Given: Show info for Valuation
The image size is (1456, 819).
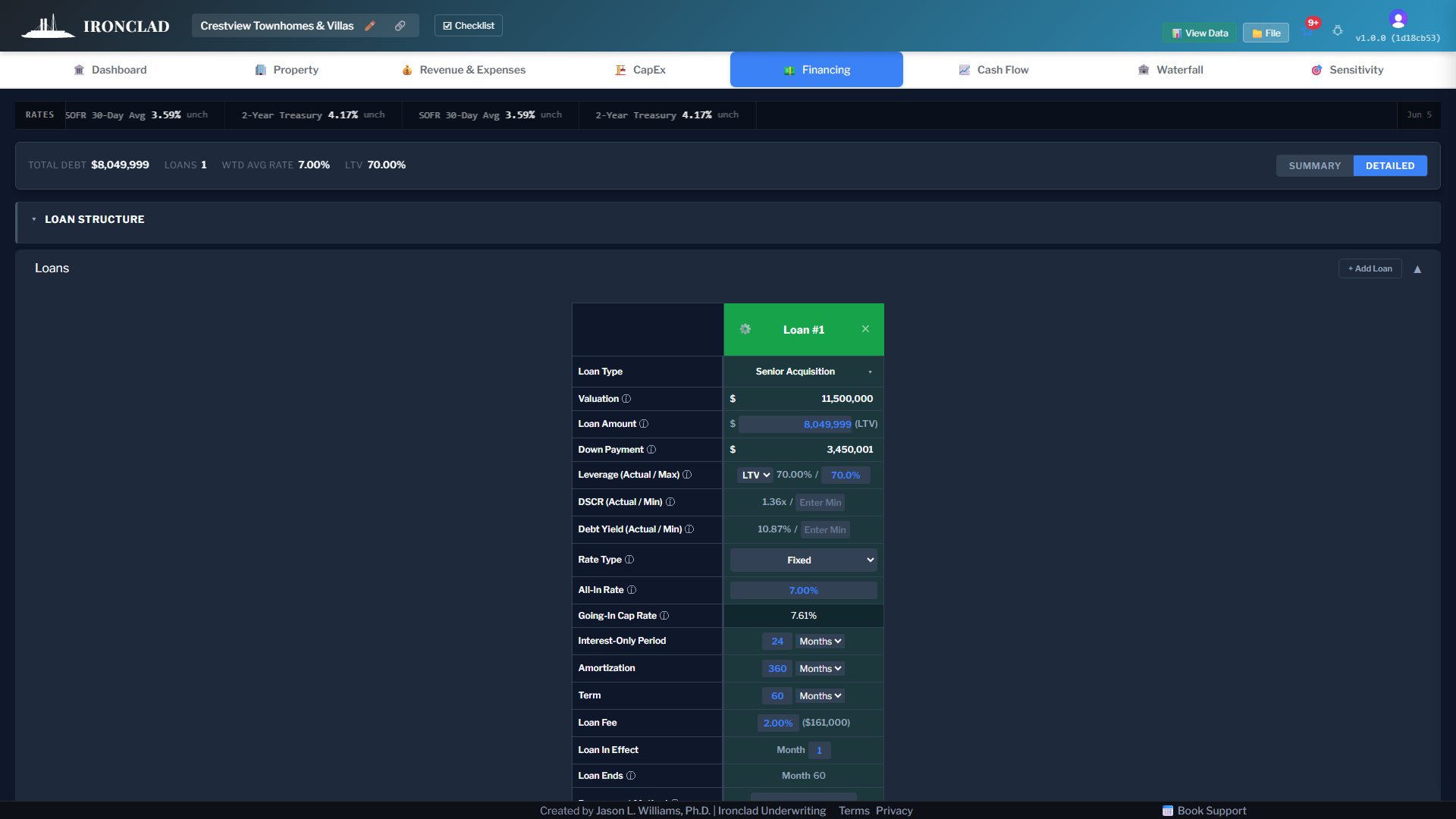Looking at the screenshot, I should [x=626, y=399].
